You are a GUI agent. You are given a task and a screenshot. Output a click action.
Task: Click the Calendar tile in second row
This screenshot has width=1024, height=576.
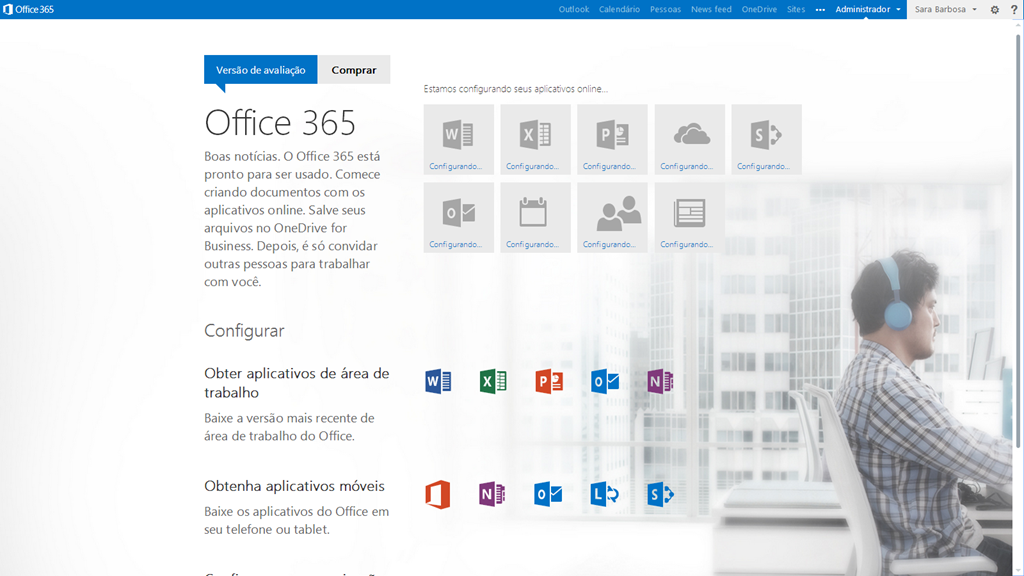click(x=535, y=217)
